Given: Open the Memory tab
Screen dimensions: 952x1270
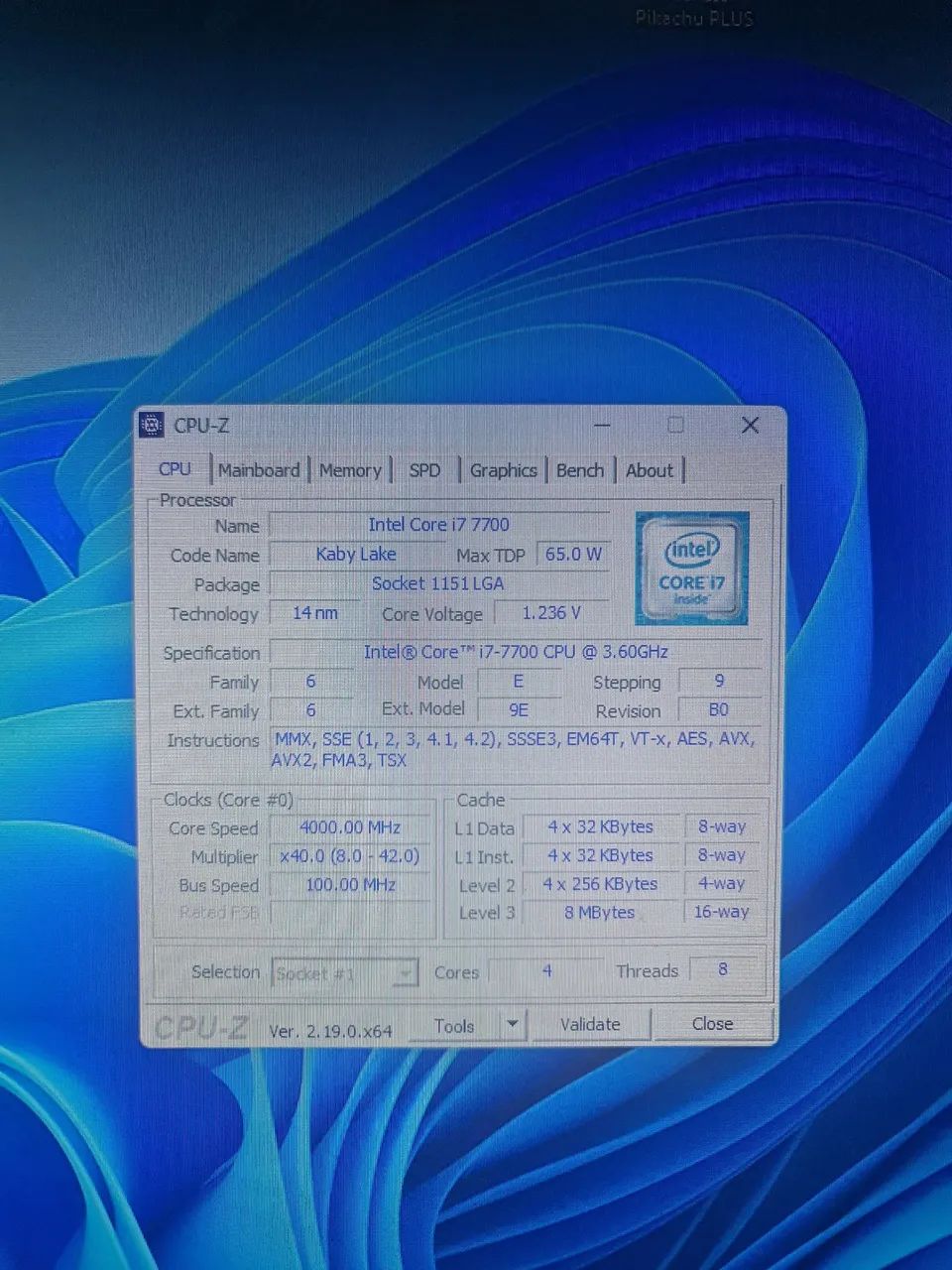Looking at the screenshot, I should [x=350, y=470].
